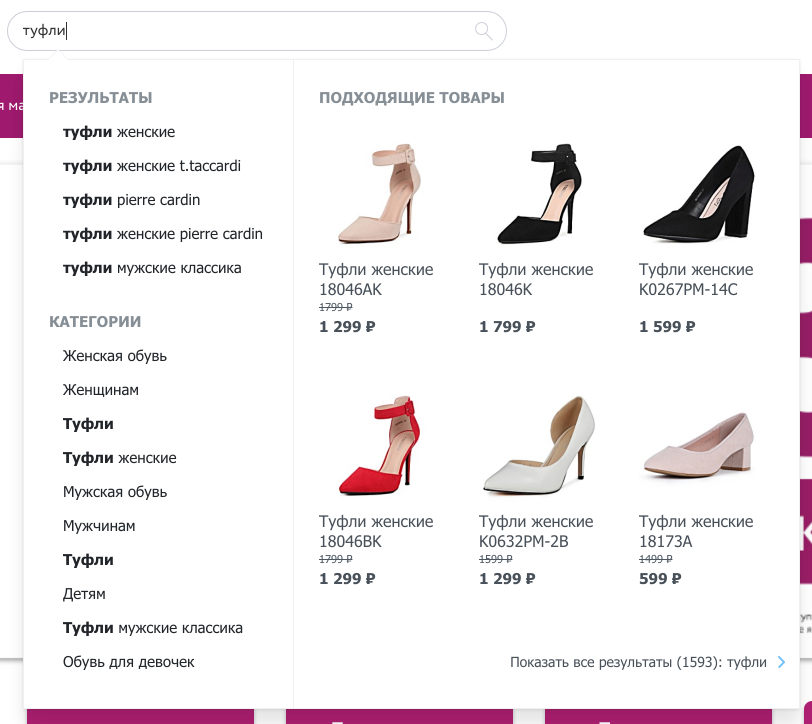Screen dimensions: 812x724
Task: Click into the search field containing туфли
Action: [250, 31]
